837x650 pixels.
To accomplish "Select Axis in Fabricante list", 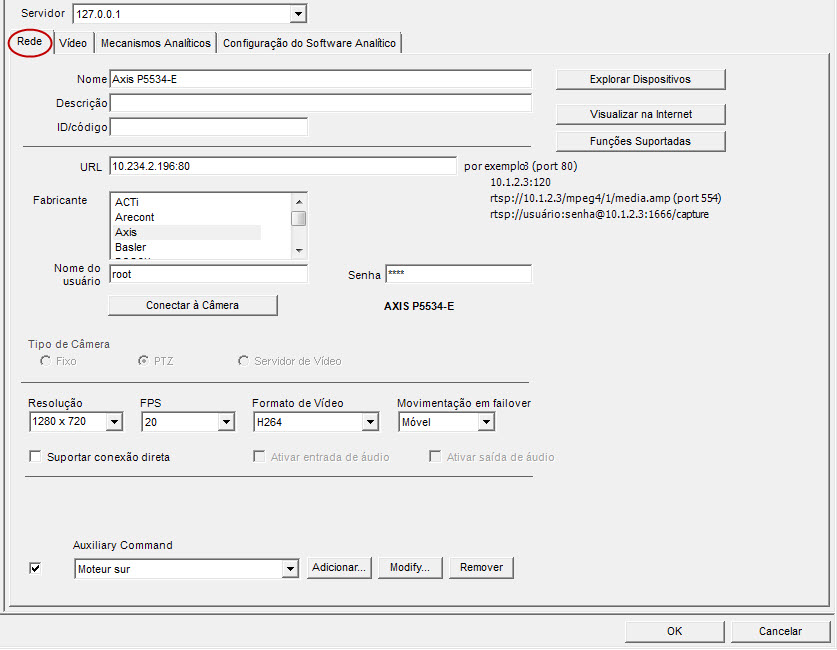I will [x=187, y=232].
